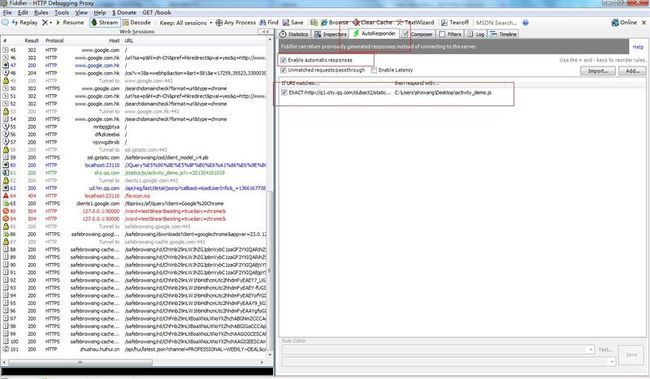
Task: Check the Enable Latency checkbox
Action: (374, 70)
